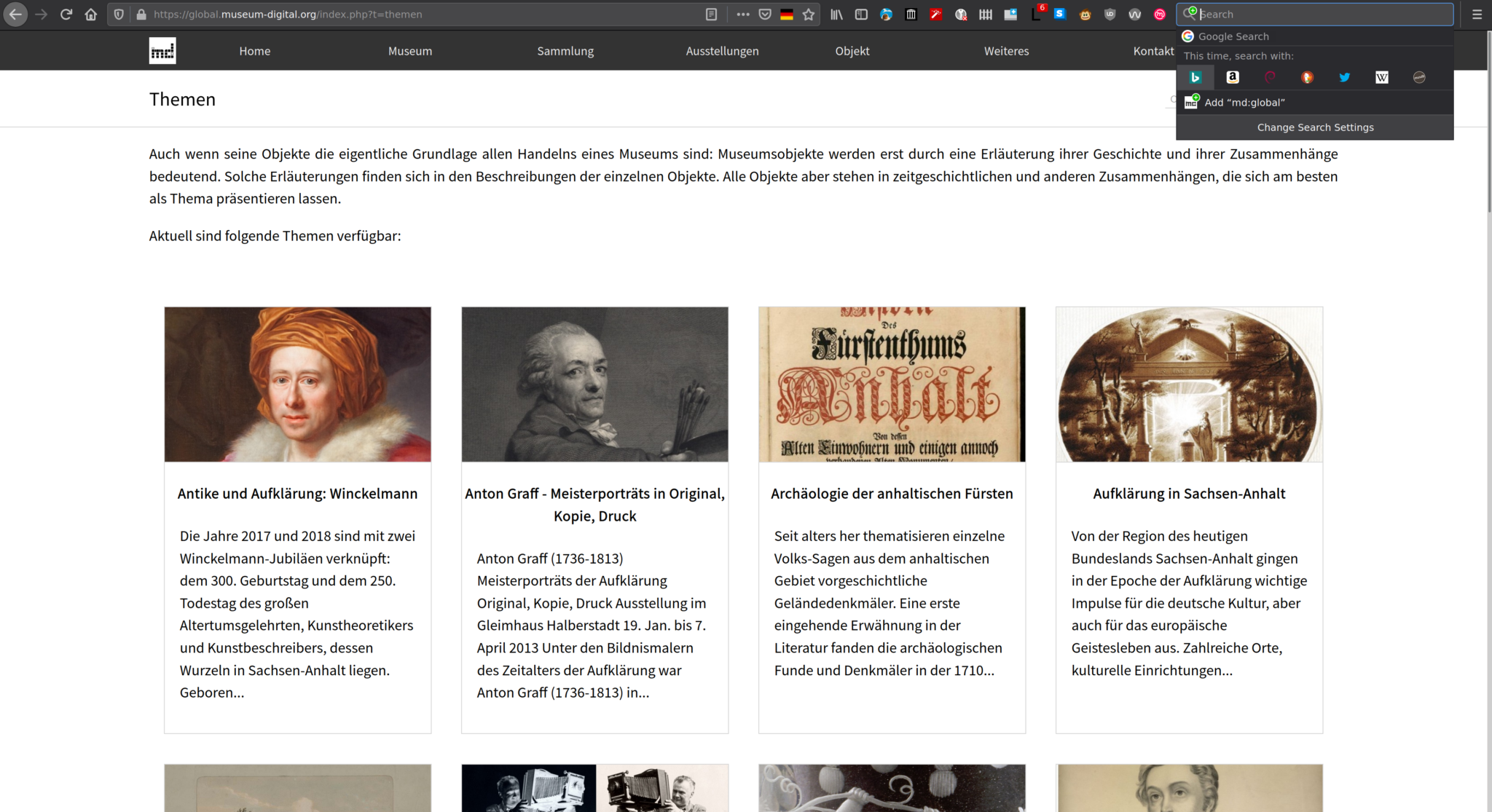The width and height of the screenshot is (1492, 812).
Task: Click the German flag extension icon
Action: 787,14
